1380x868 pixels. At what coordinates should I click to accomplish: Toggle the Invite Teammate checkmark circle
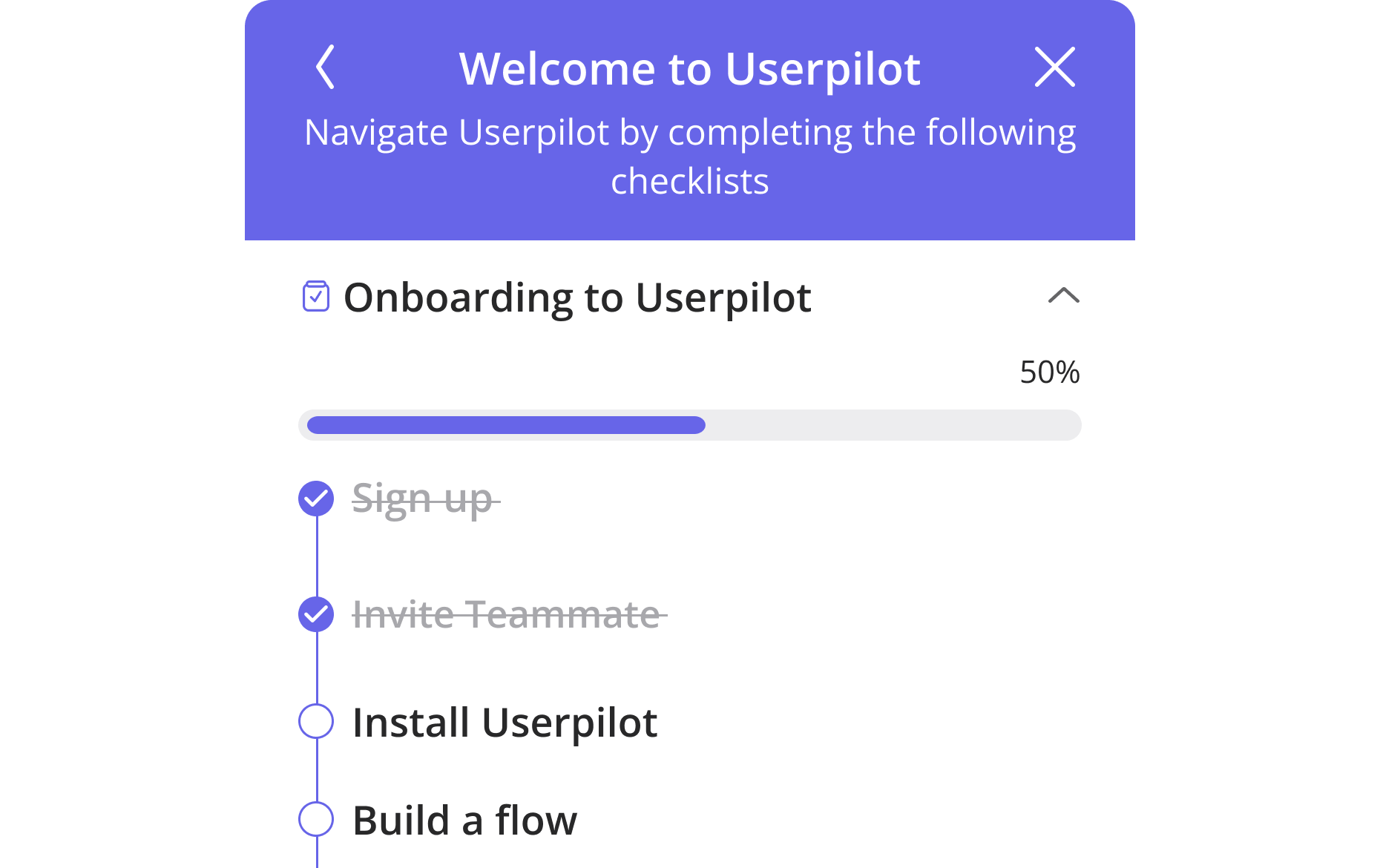point(316,614)
